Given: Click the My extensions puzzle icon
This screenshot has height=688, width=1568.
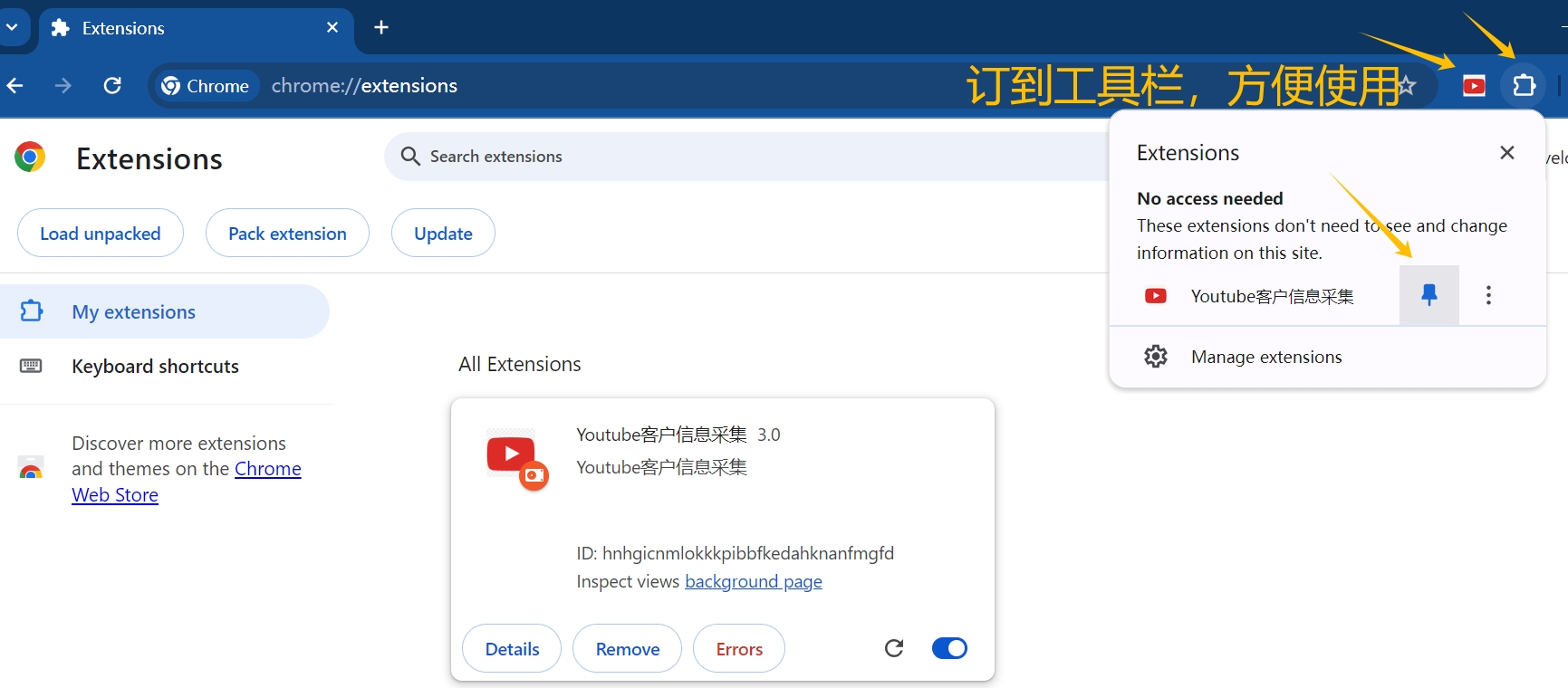Looking at the screenshot, I should [x=32, y=311].
